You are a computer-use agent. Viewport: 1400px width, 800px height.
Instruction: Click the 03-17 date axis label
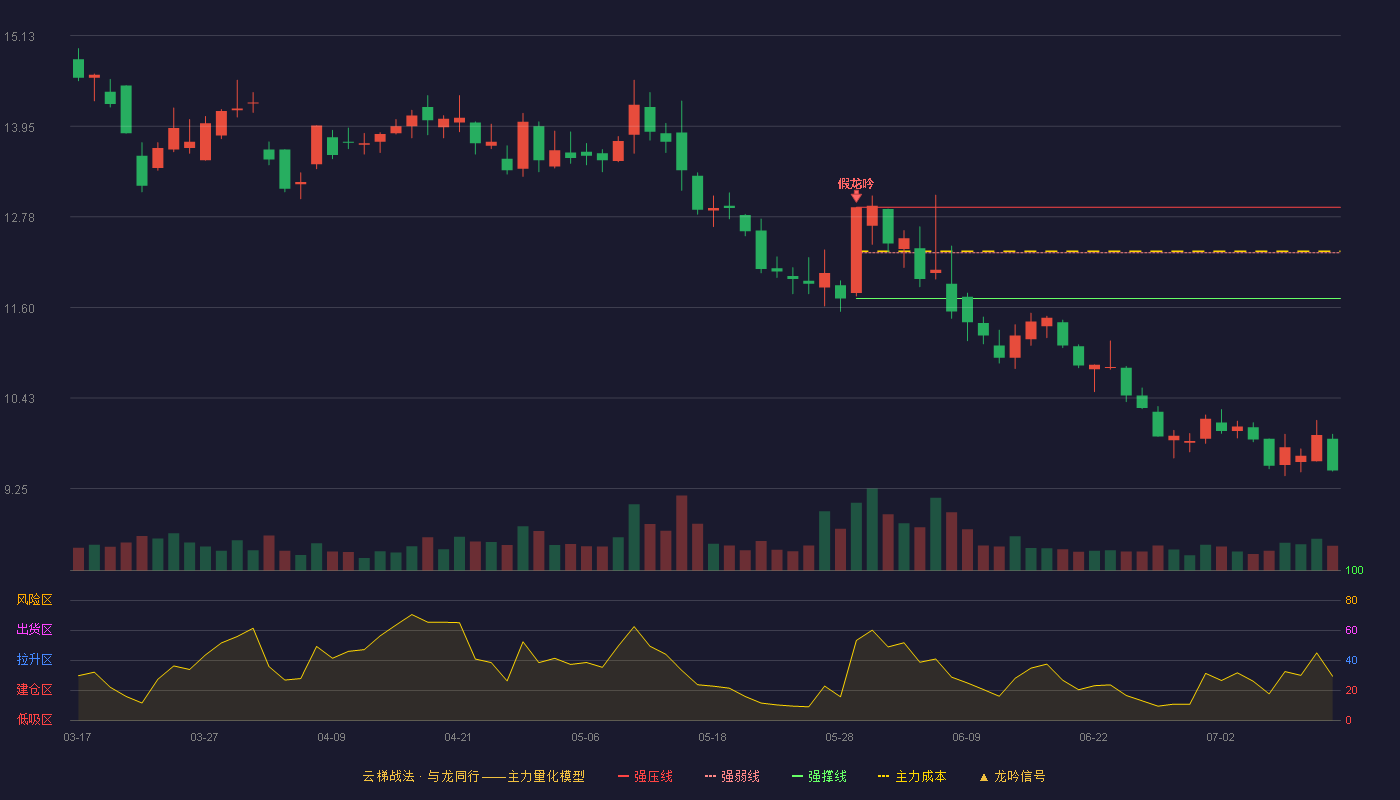[x=77, y=737]
